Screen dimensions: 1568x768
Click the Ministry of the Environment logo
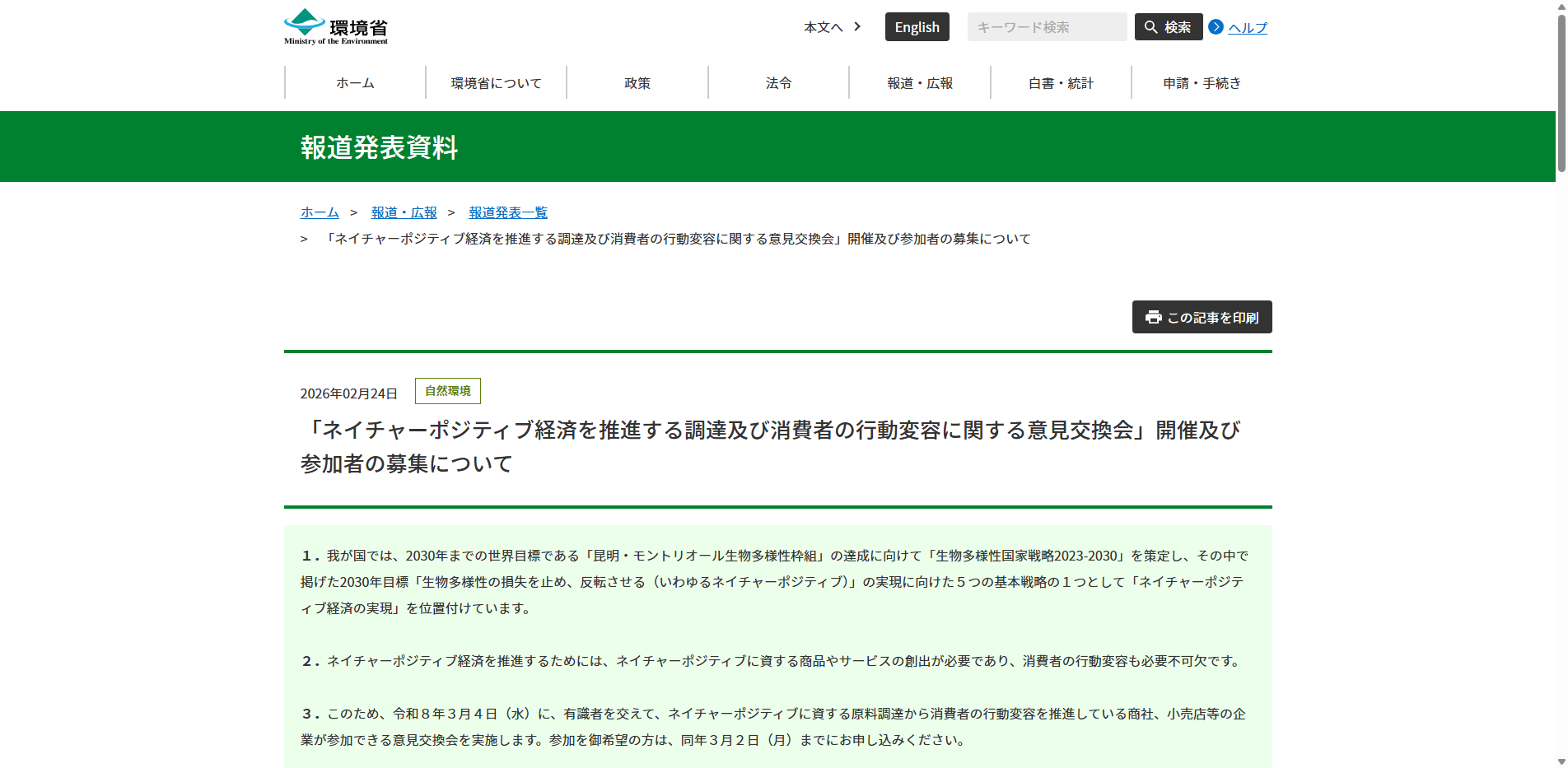[x=334, y=26]
